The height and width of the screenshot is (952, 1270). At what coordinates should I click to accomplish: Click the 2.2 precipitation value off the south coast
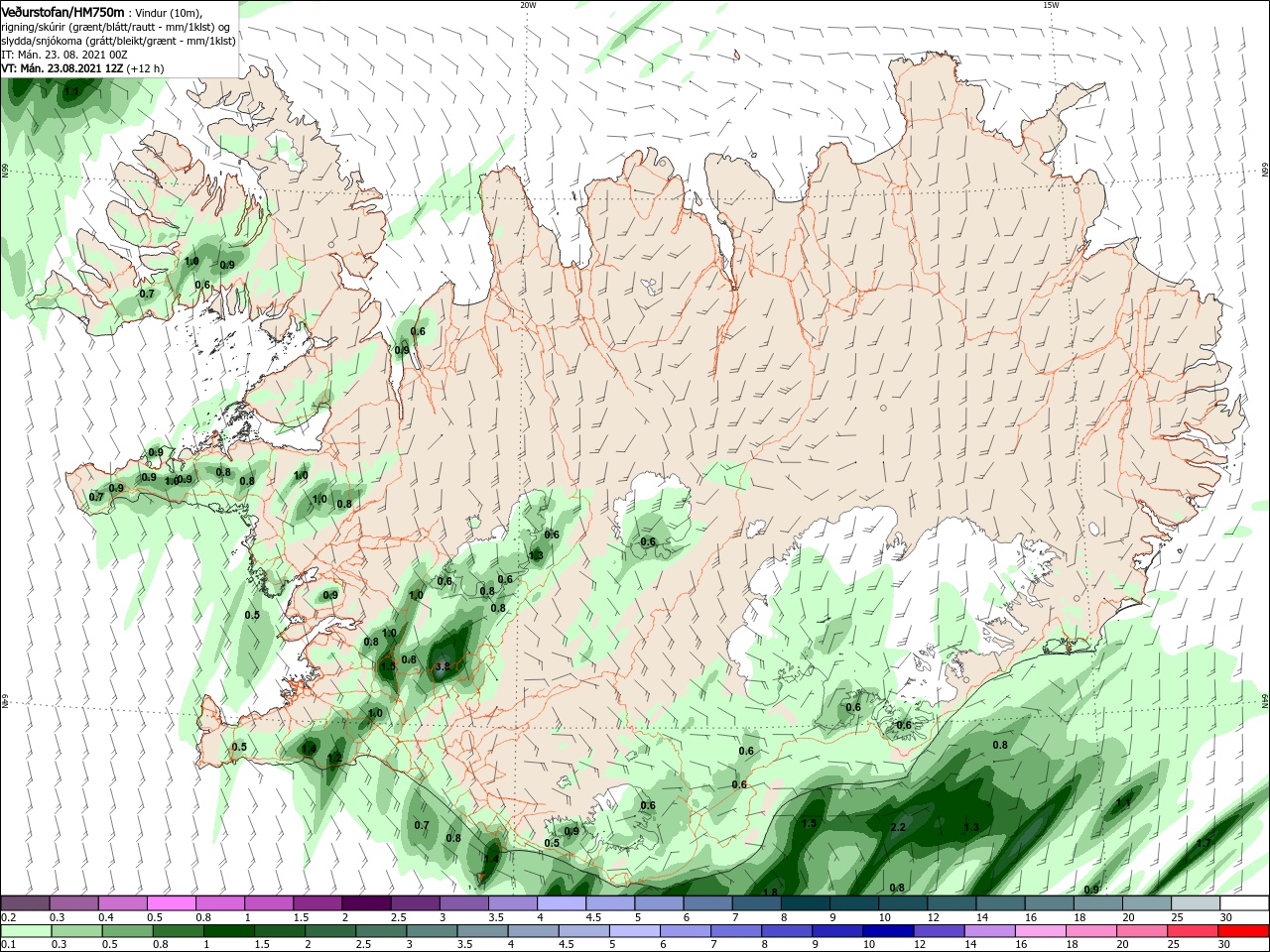pos(898,826)
